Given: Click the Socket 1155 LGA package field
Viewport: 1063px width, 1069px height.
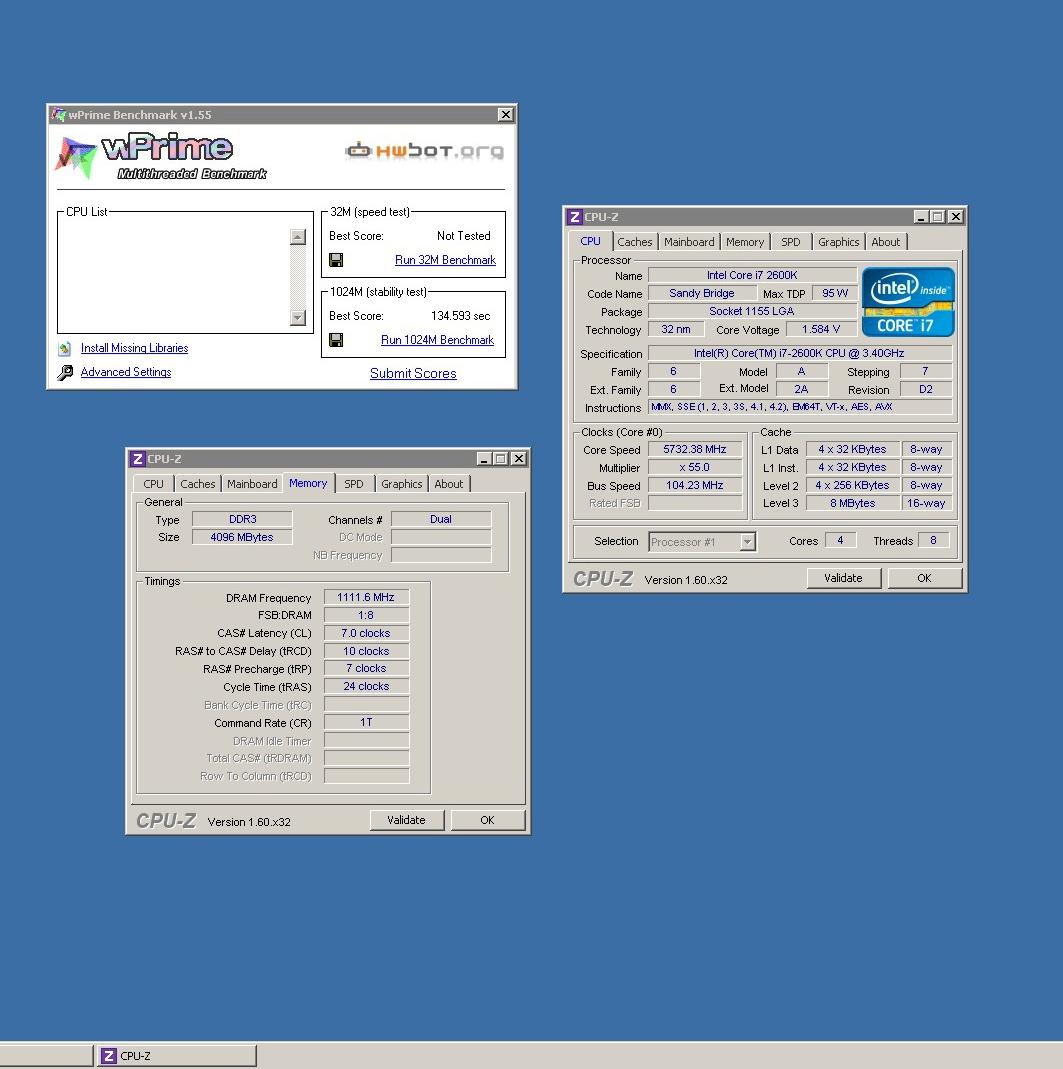Looking at the screenshot, I should click(x=752, y=311).
